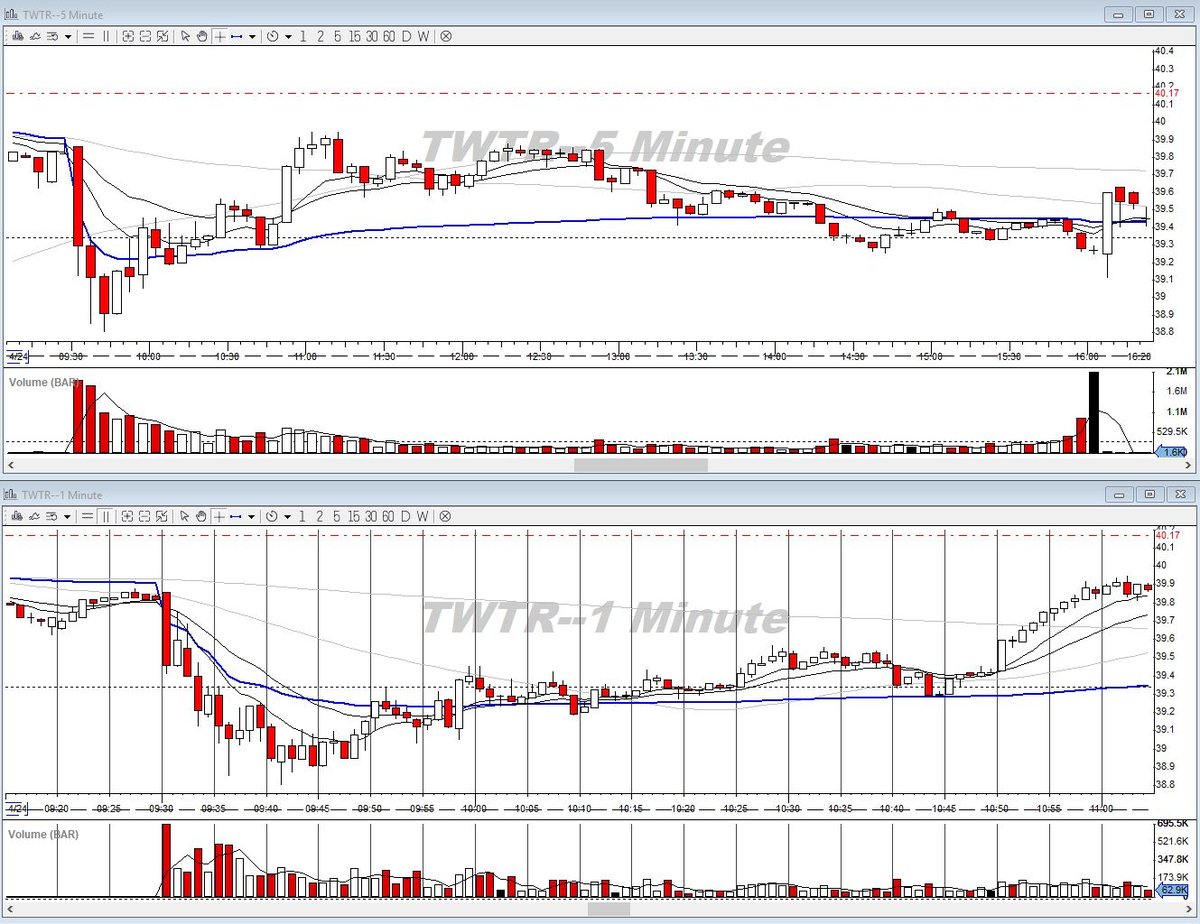Set 2-minute interval in 5 Minute window
Viewport: 1200px width, 924px height.
[x=320, y=36]
